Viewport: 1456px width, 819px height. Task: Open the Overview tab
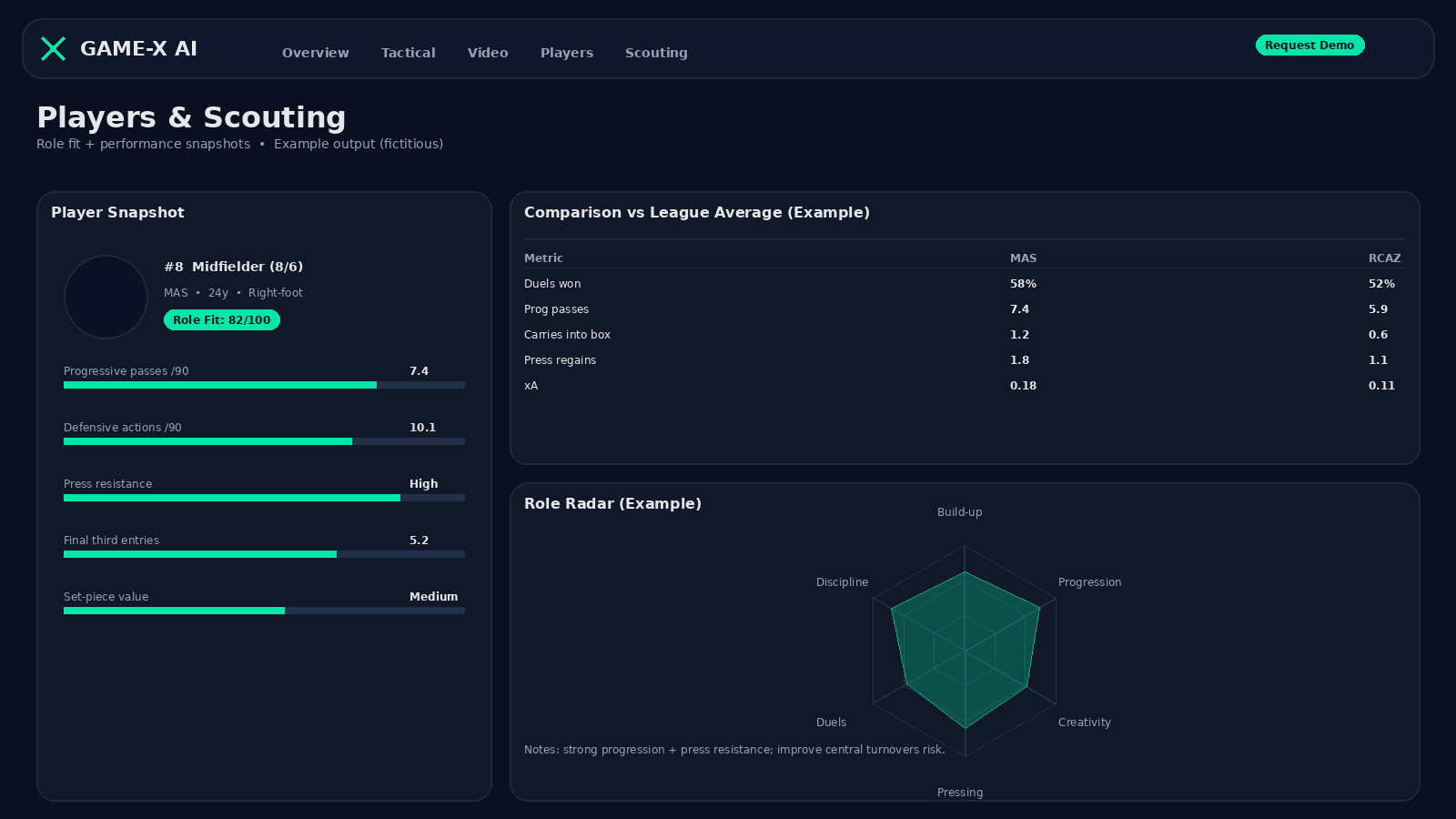pos(315,53)
